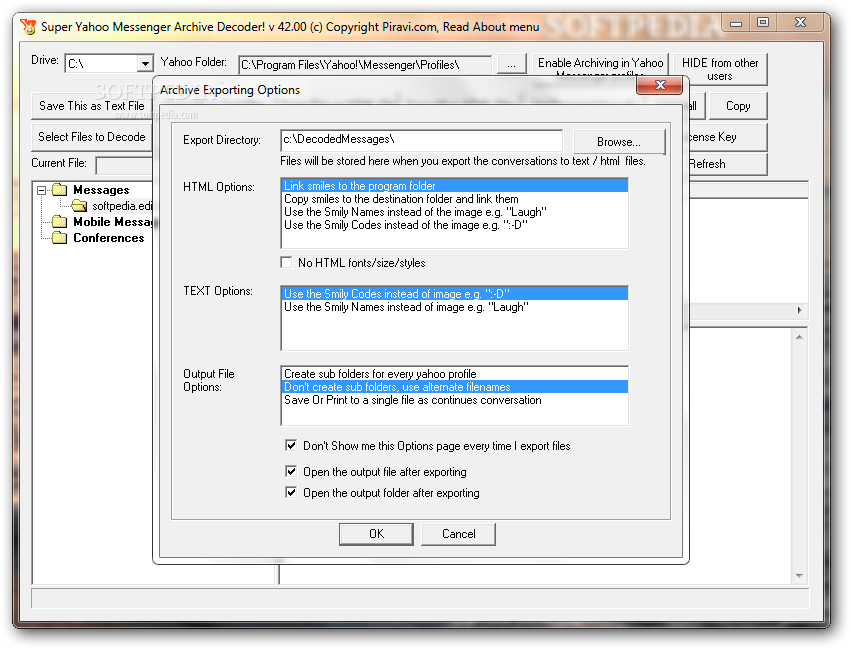
Task: Maximize the main decoder window
Action: pos(763,22)
